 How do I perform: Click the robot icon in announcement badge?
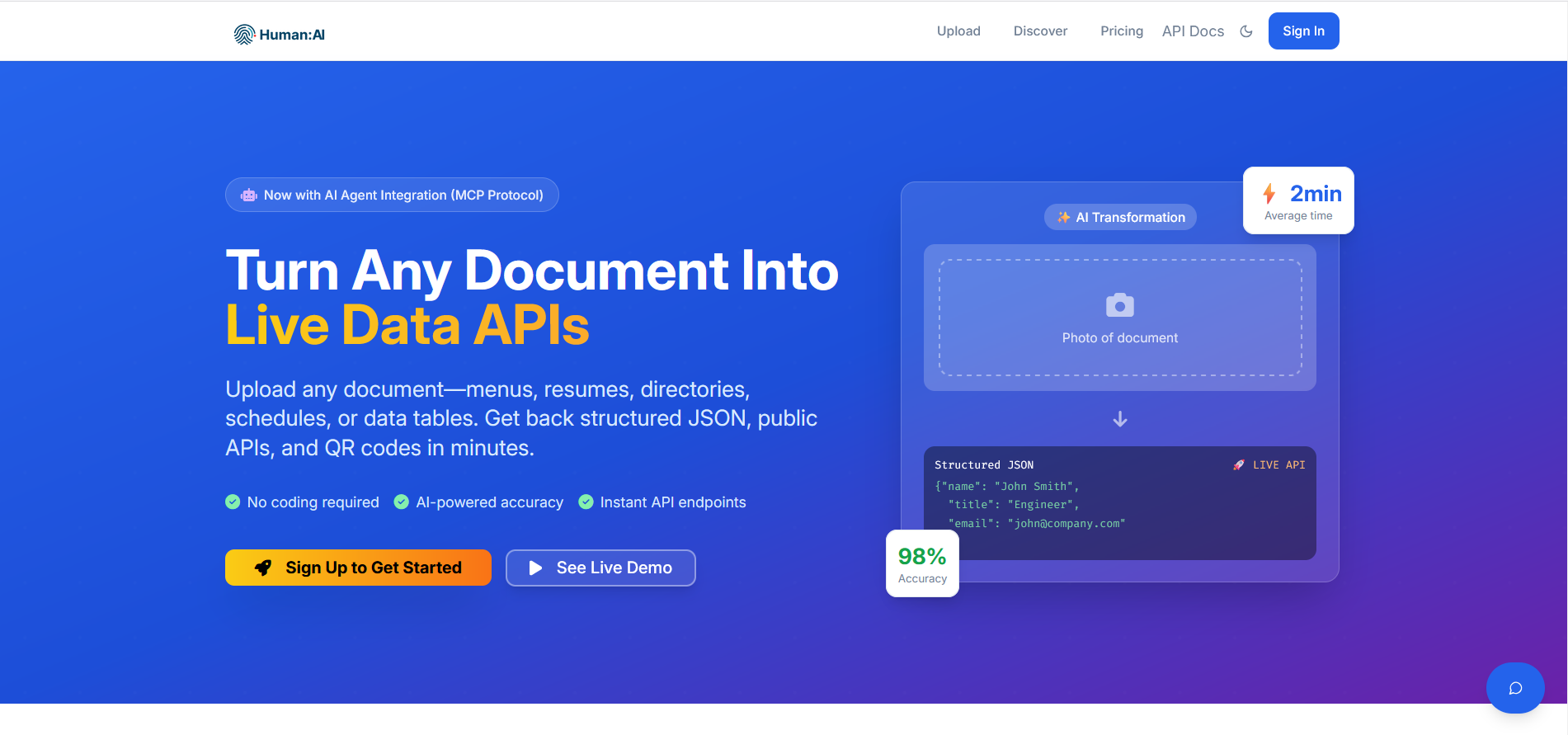coord(249,196)
